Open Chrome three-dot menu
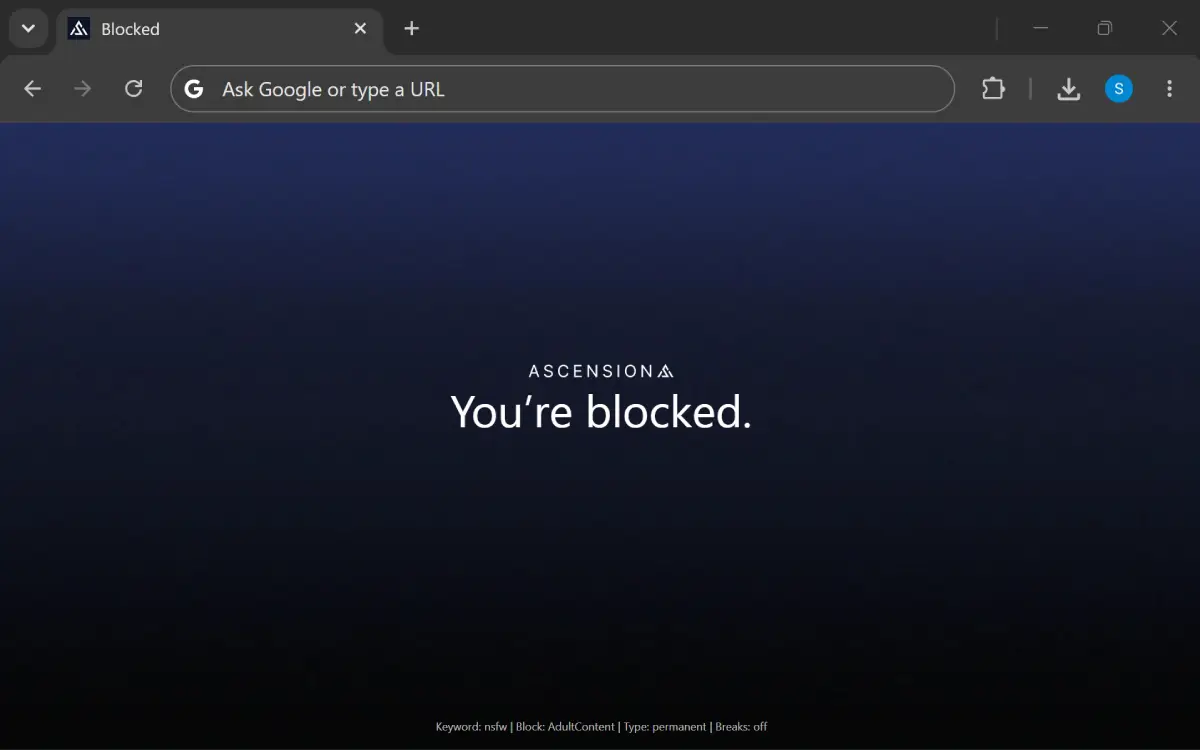The width and height of the screenshot is (1200, 750). click(1169, 89)
